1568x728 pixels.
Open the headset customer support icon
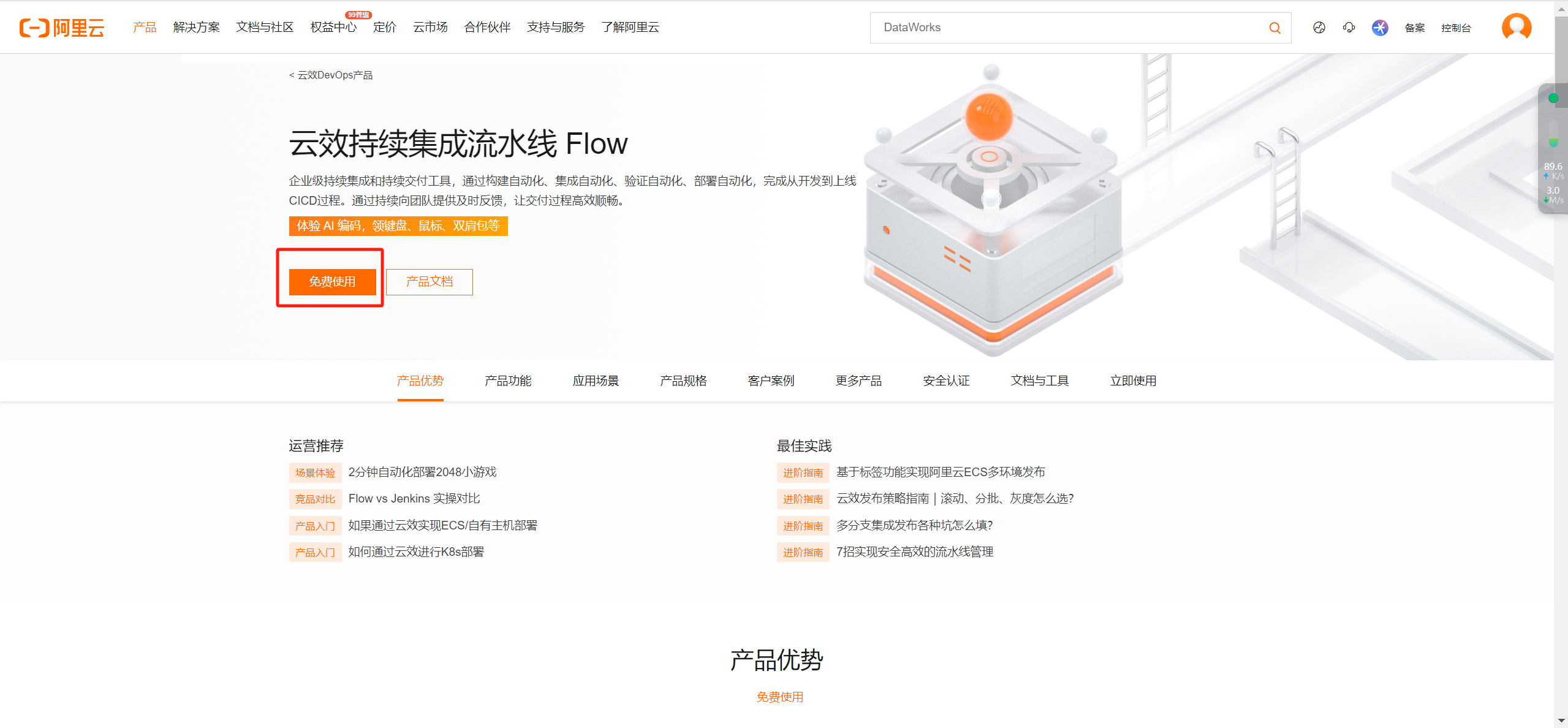point(1349,28)
